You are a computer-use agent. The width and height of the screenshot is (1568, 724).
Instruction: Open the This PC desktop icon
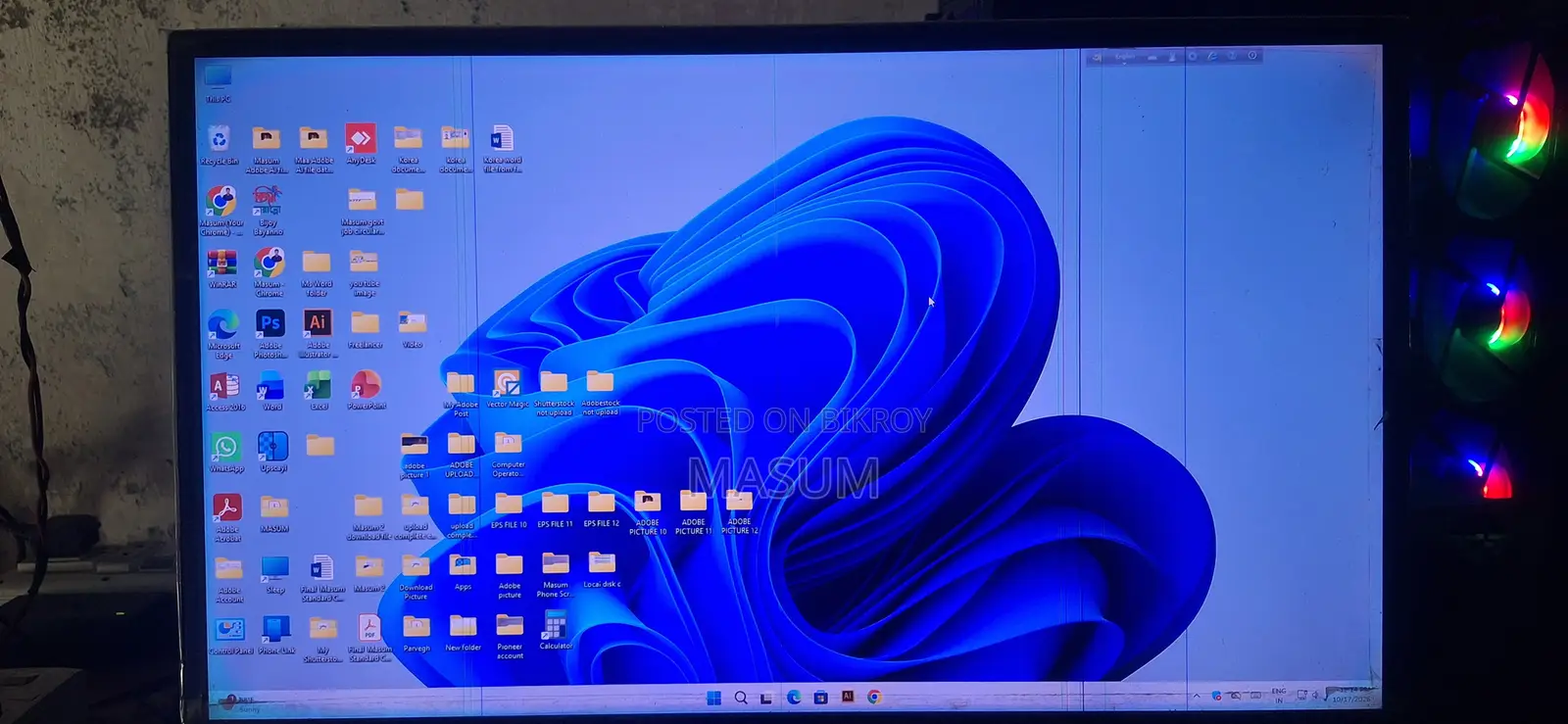[218, 83]
